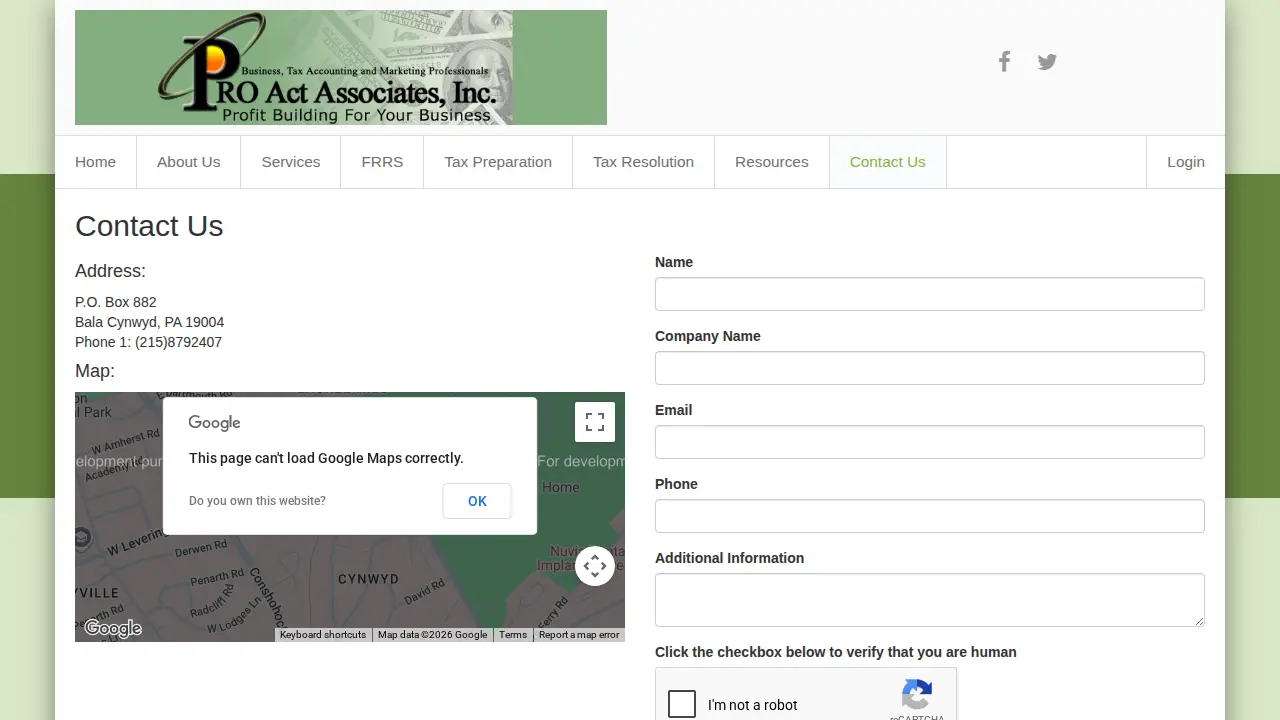Open the FRRS menu item
The width and height of the screenshot is (1280, 720).
click(382, 162)
